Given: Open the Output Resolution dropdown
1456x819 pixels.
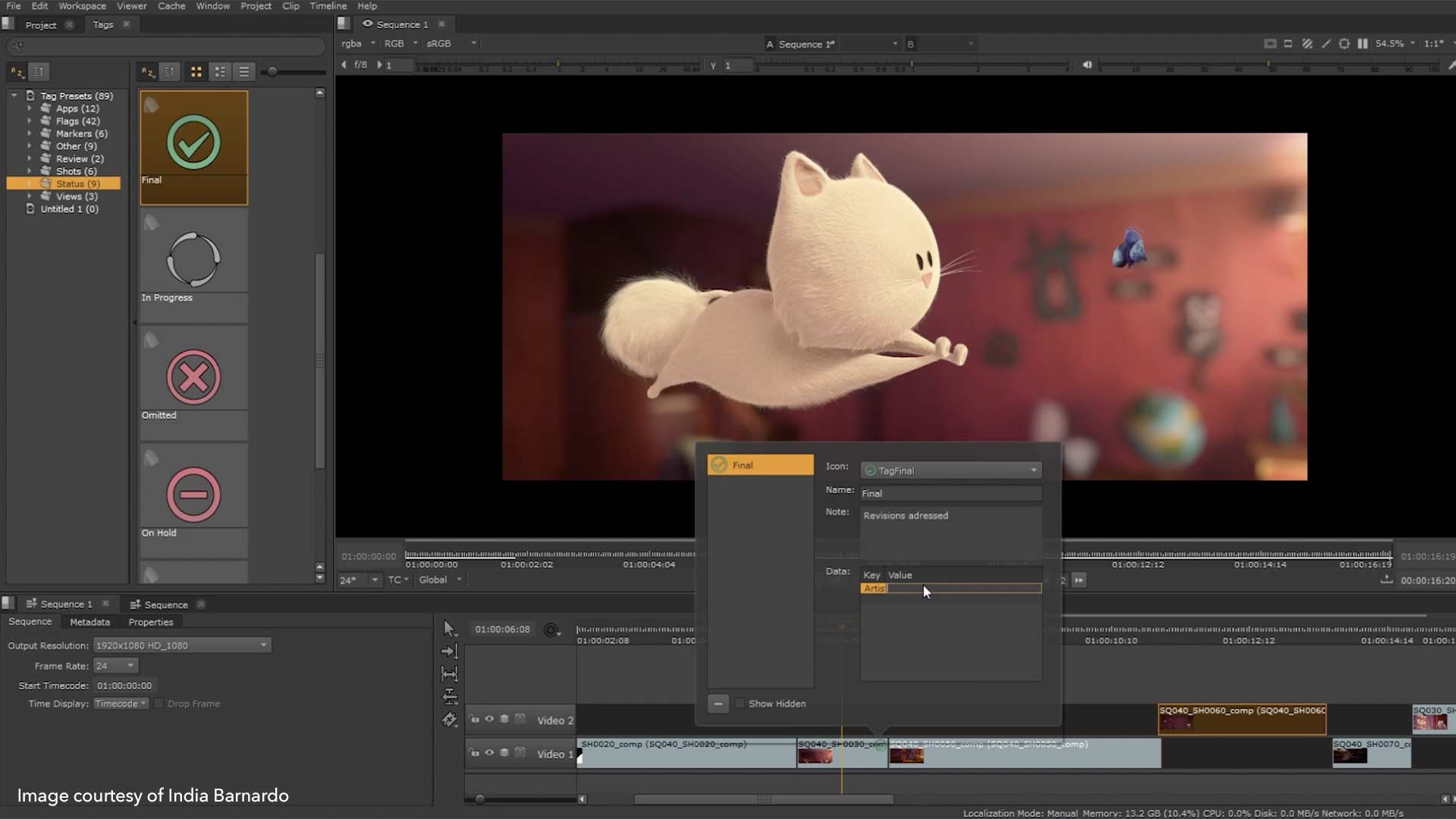Looking at the screenshot, I should click(181, 645).
